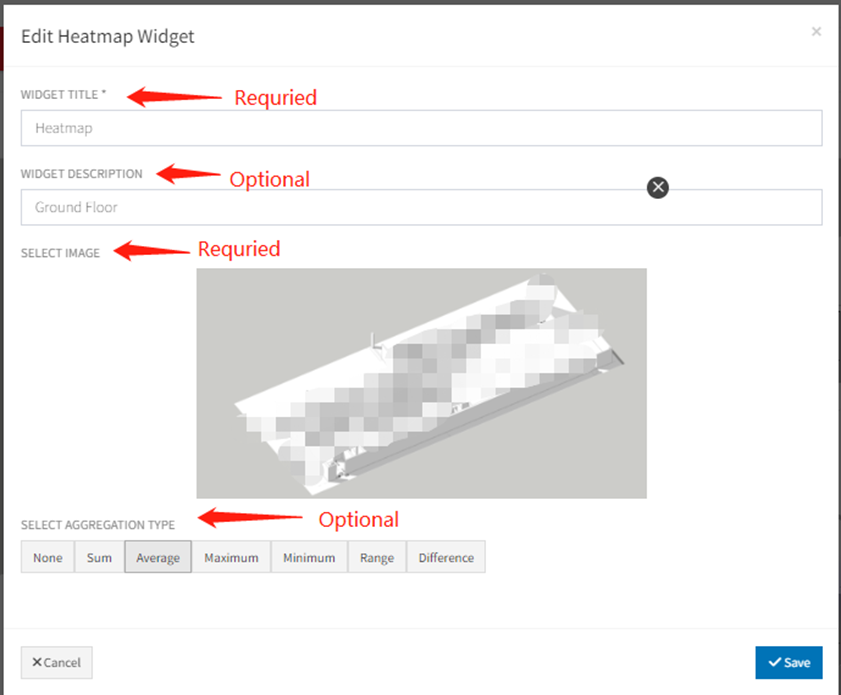The width and height of the screenshot is (841, 695).
Task: Select Sum aggregation type
Action: 99,558
